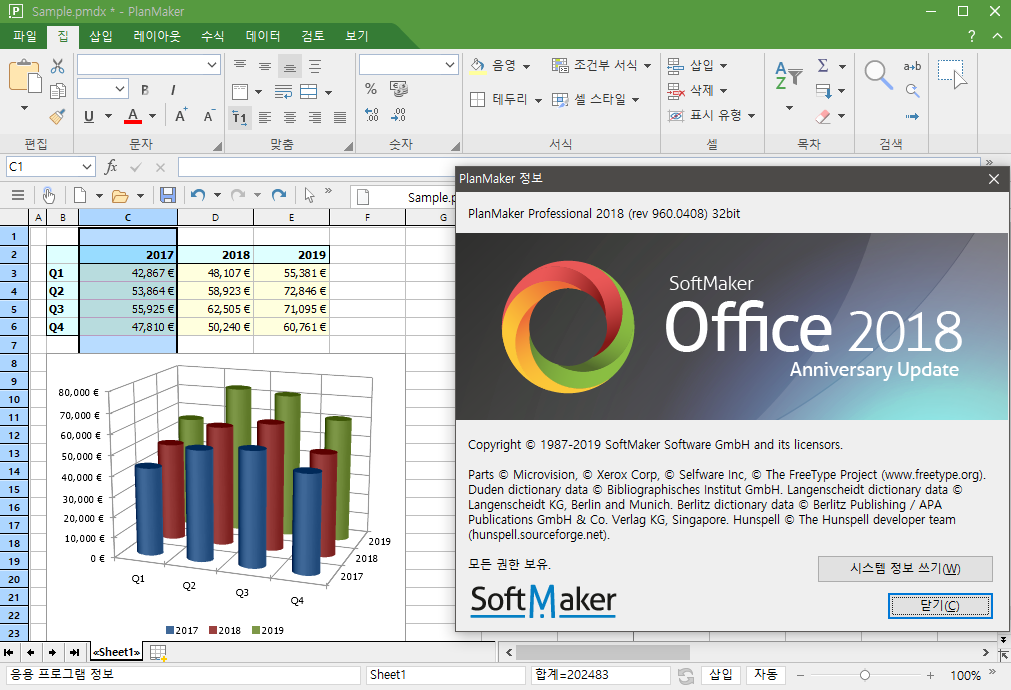The image size is (1011, 690).
Task: Move the zoom slider handle
Action: click(x=865, y=675)
